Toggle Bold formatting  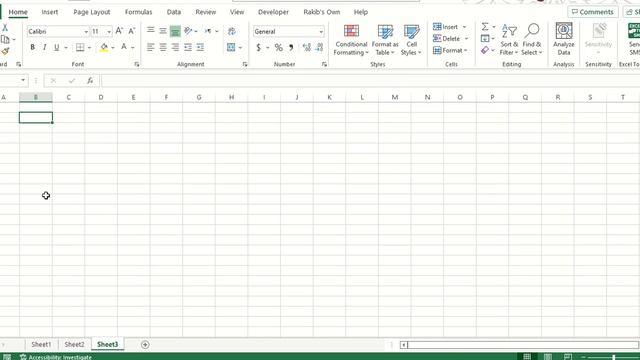click(x=32, y=47)
